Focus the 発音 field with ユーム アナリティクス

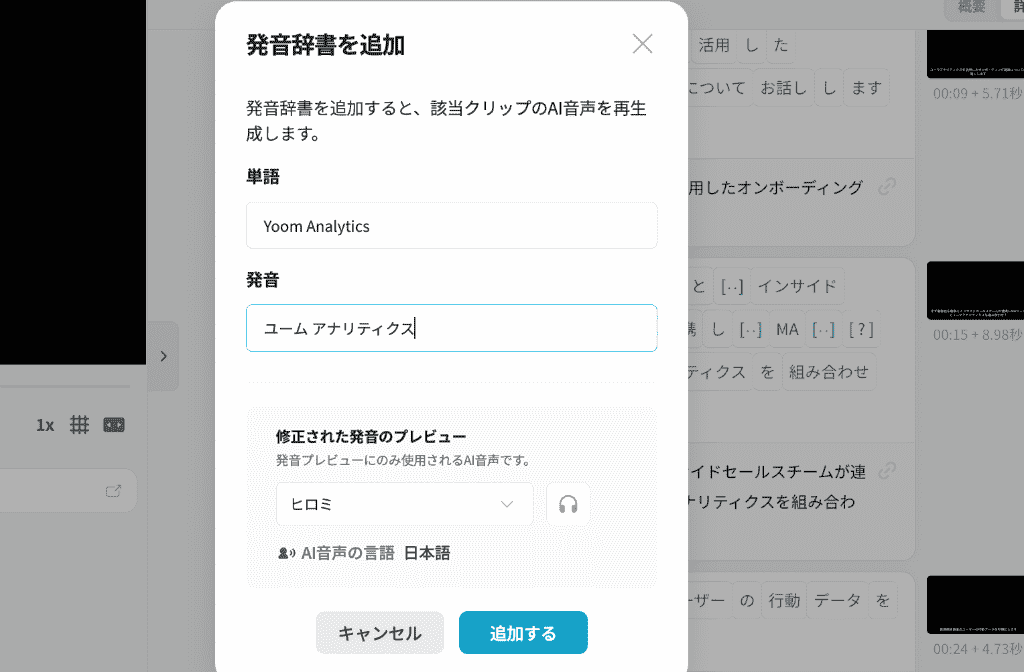452,328
